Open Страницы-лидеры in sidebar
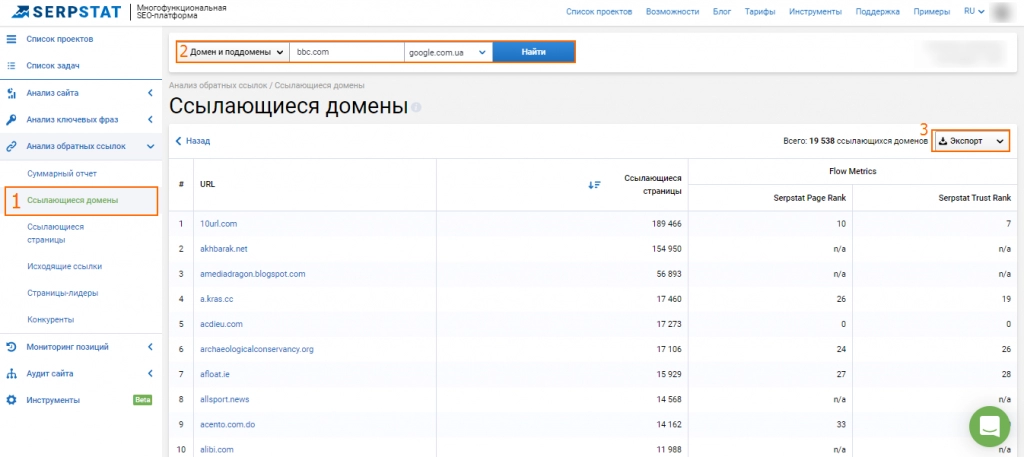The width and height of the screenshot is (1024, 457). (x=63, y=294)
